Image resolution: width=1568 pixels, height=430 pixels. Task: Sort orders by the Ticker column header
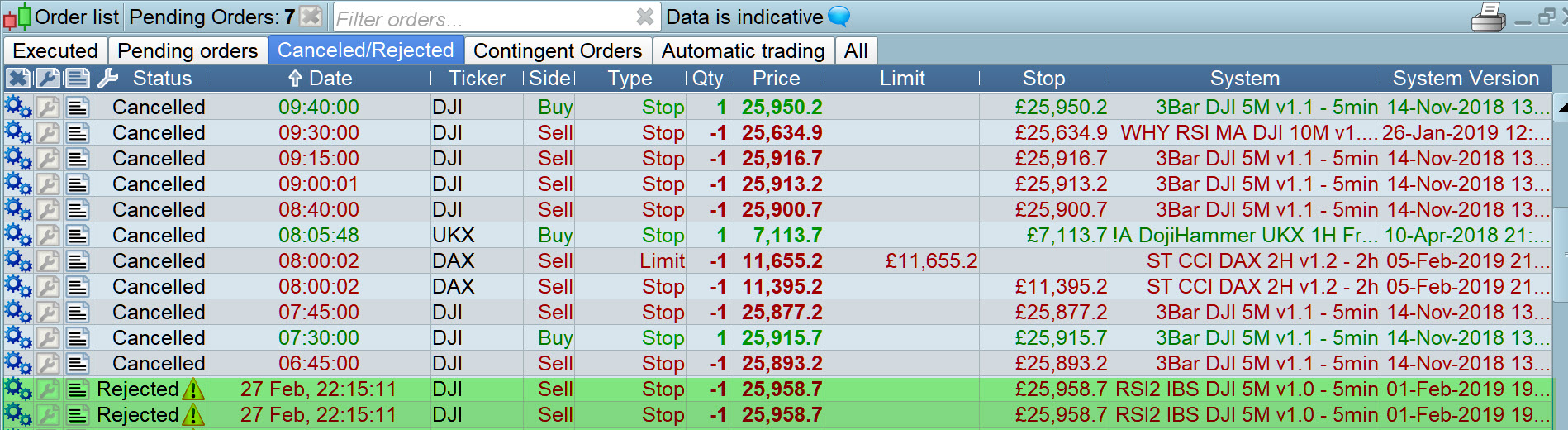click(477, 79)
